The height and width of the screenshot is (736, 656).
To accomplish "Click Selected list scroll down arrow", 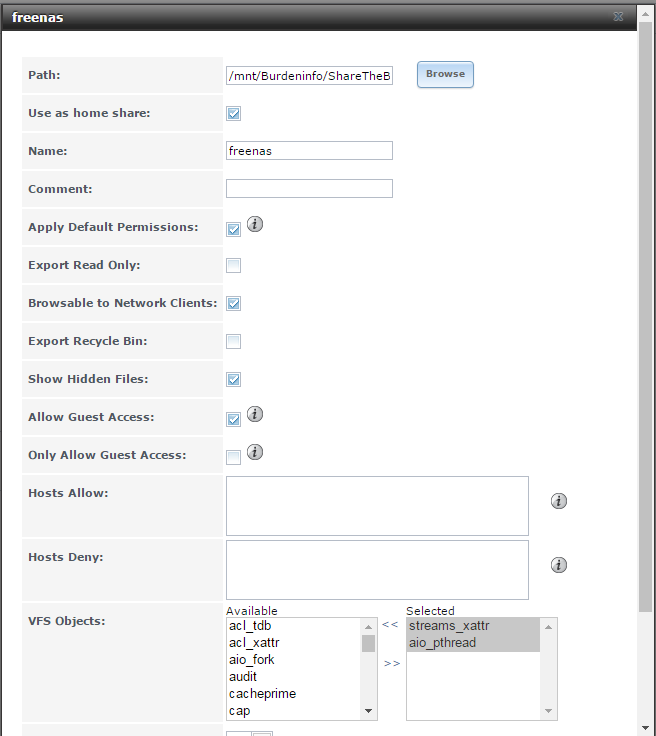I will click(548, 711).
